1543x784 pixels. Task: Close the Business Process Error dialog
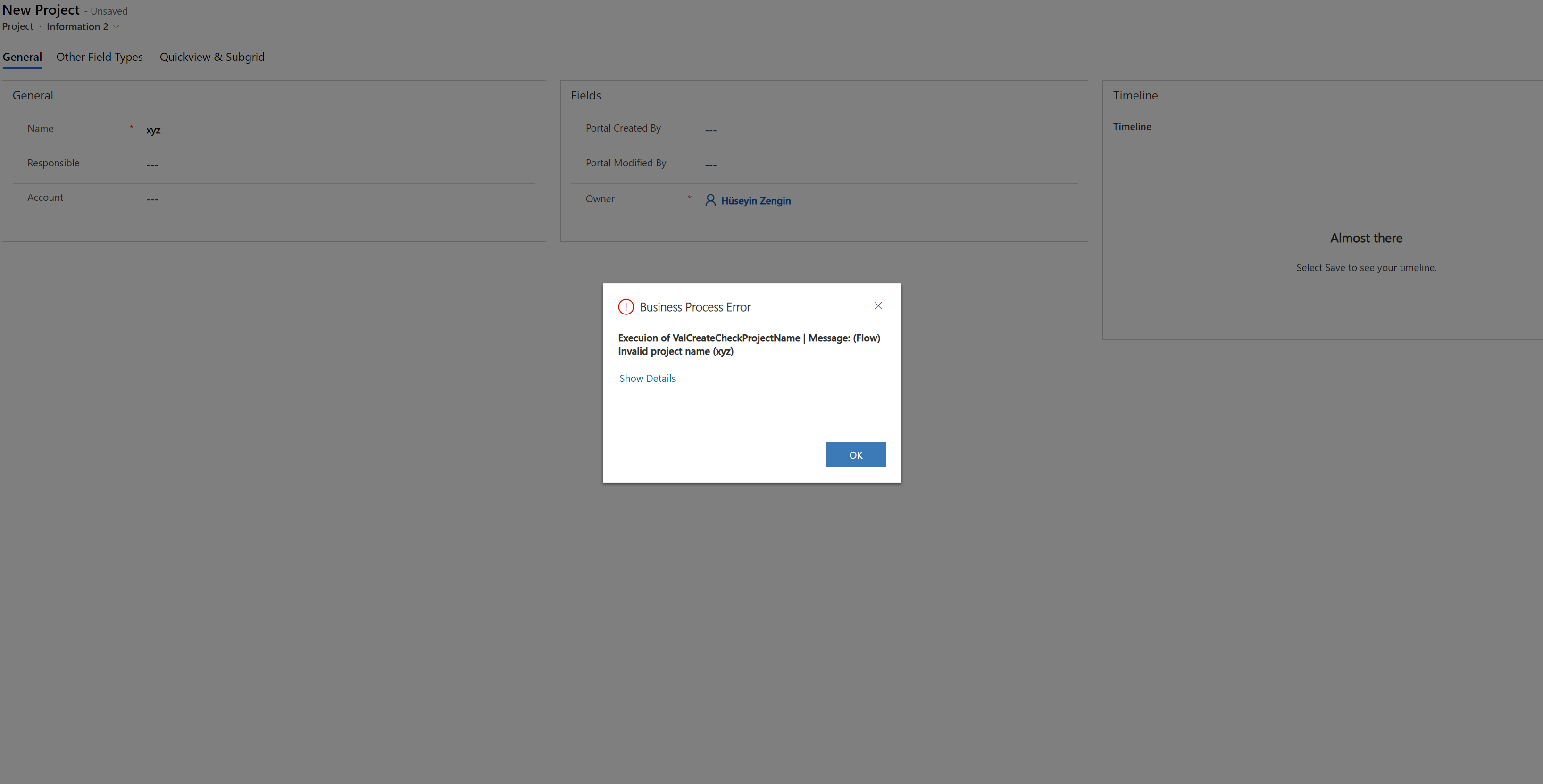pos(877,306)
